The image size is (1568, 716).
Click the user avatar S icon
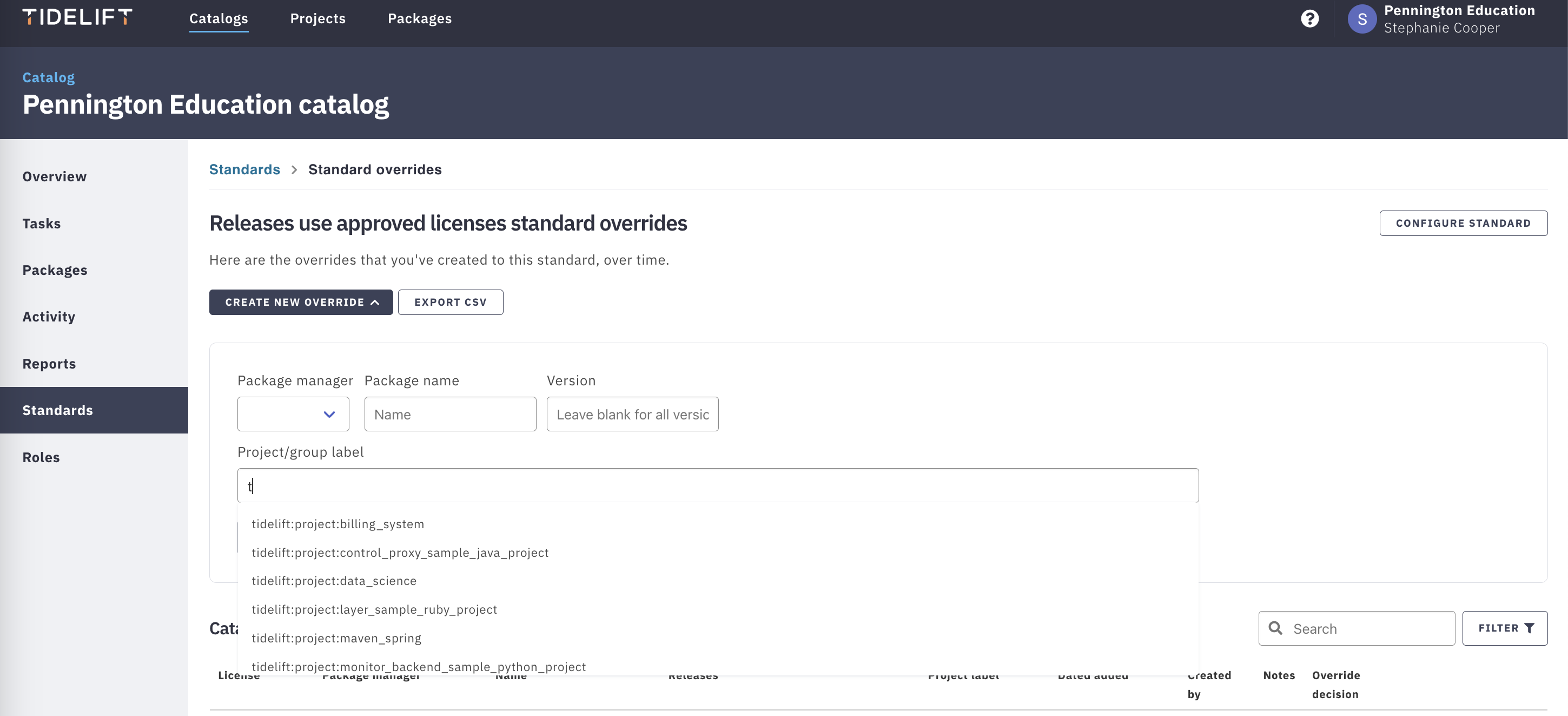pos(1361,19)
